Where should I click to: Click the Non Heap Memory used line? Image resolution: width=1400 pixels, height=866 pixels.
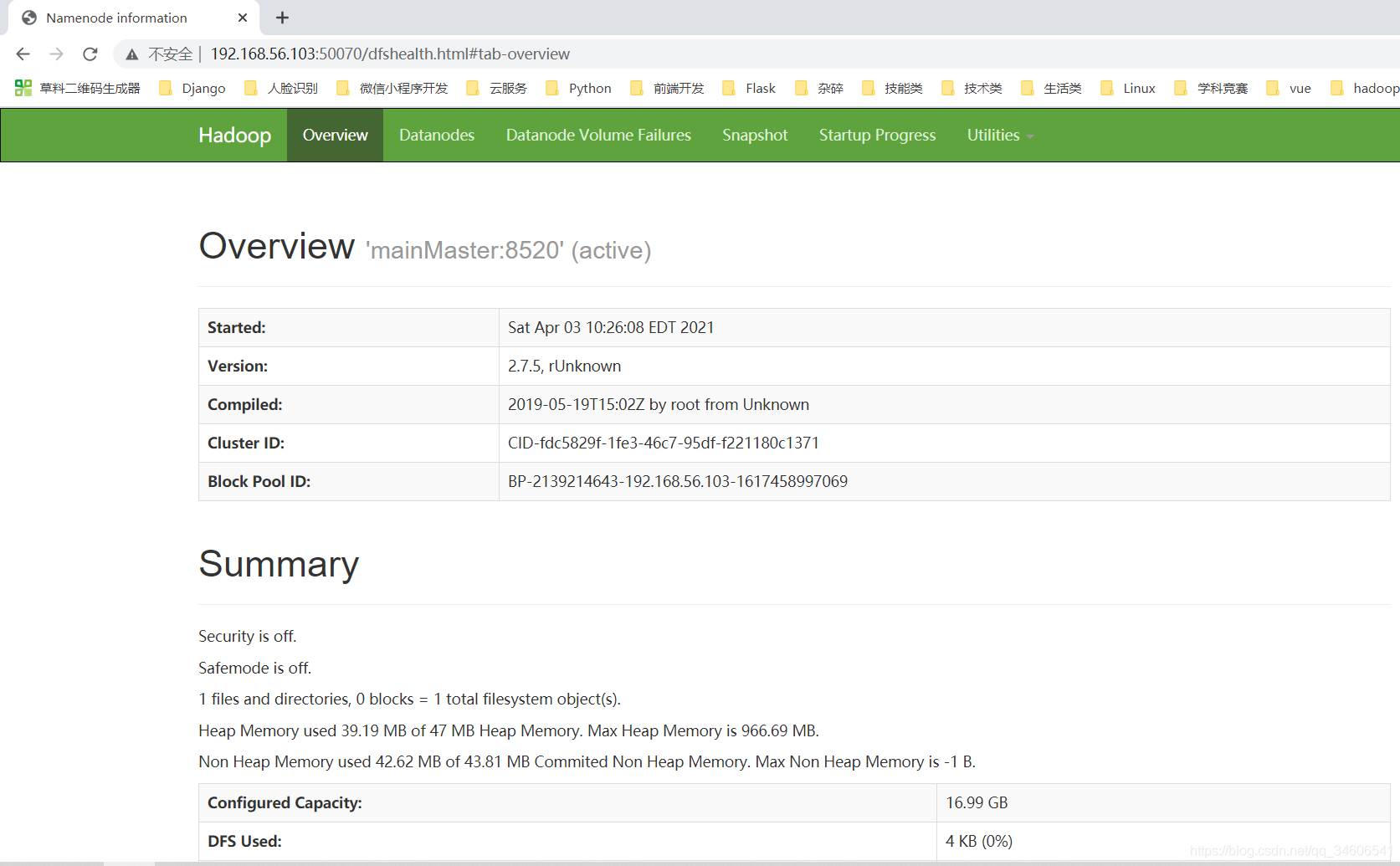[587, 761]
